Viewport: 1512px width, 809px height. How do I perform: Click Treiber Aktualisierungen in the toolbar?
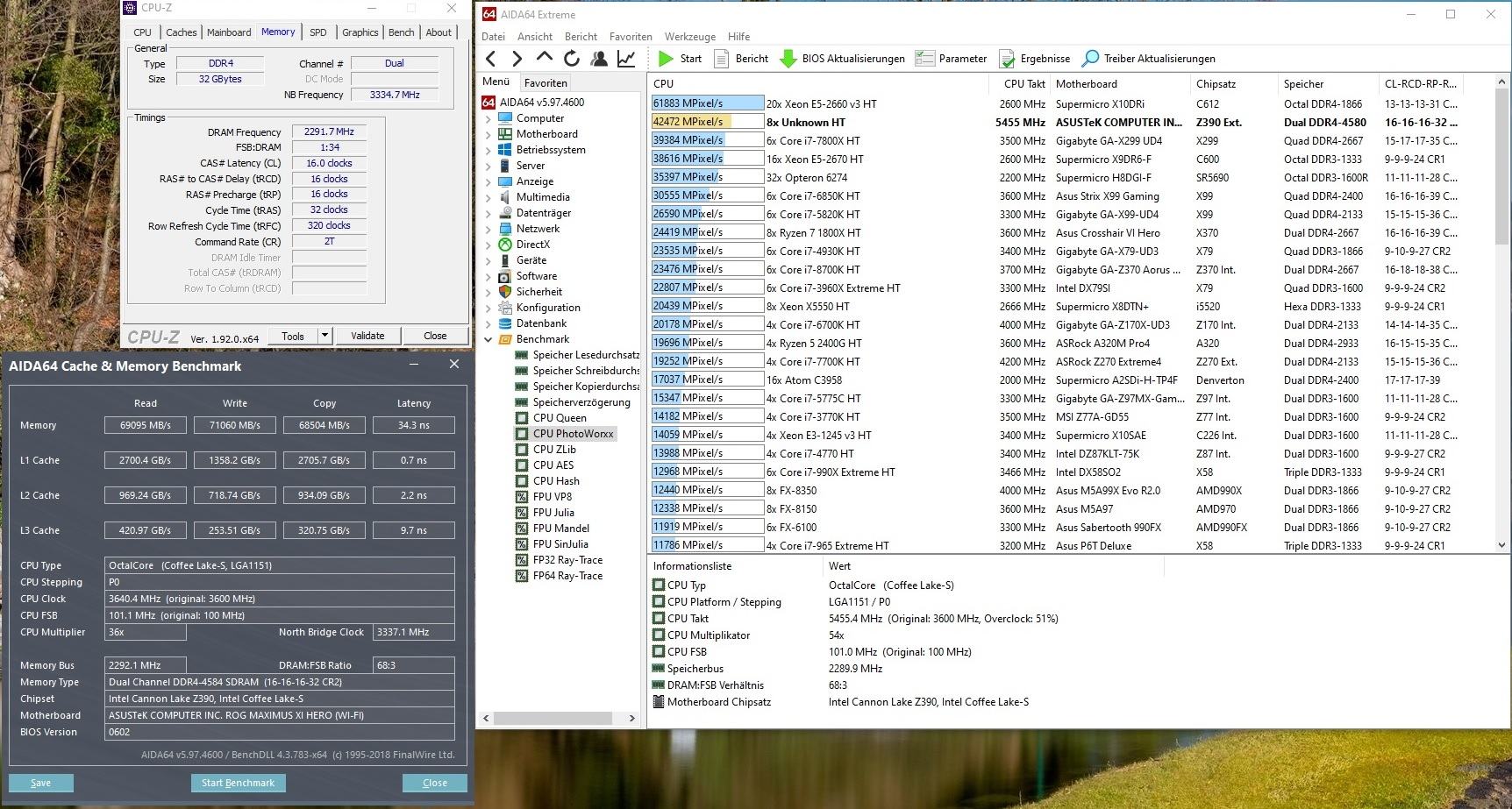tap(1149, 59)
